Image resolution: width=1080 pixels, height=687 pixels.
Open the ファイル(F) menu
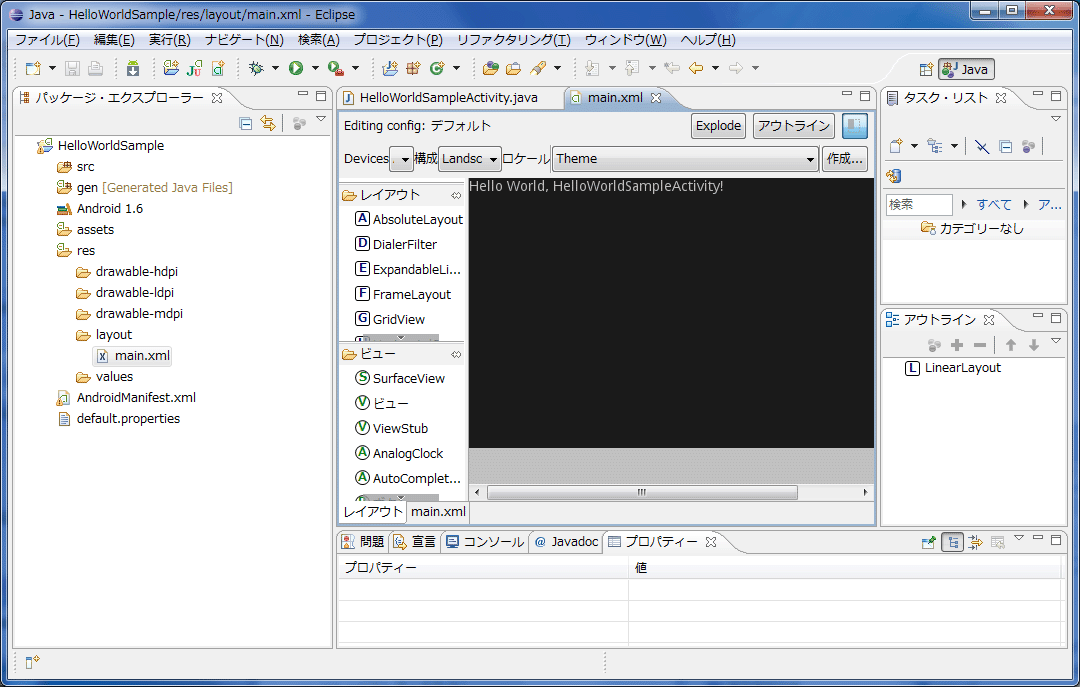(x=48, y=40)
